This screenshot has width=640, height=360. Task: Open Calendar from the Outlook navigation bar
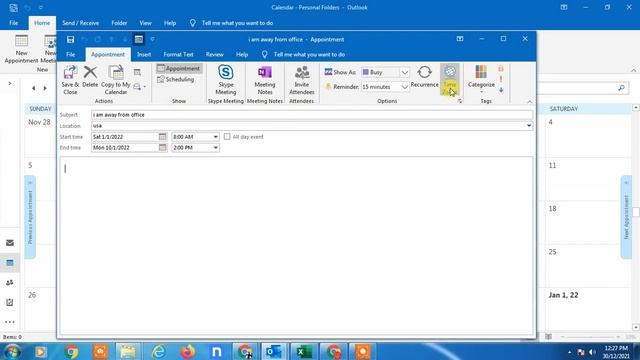10,263
